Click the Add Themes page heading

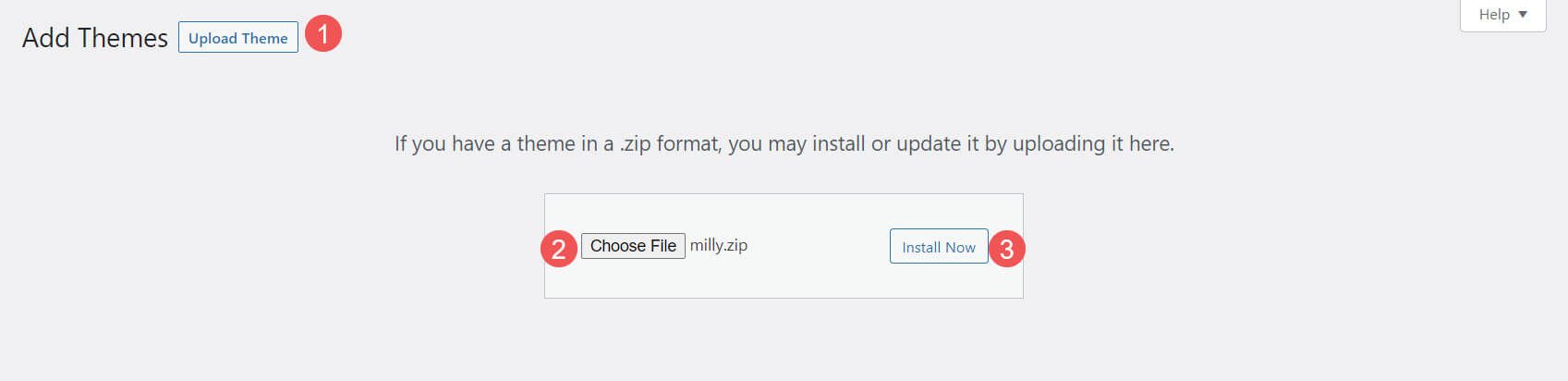[95, 38]
